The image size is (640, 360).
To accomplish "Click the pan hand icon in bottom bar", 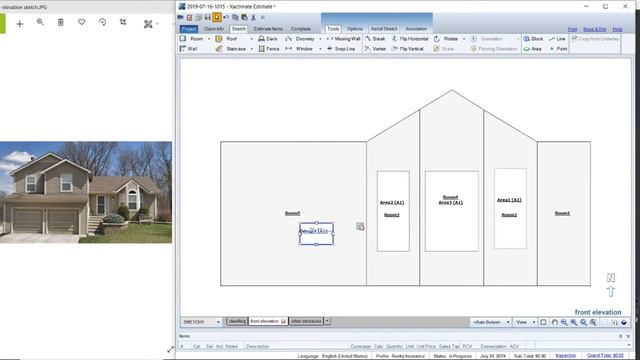I will (x=554, y=322).
